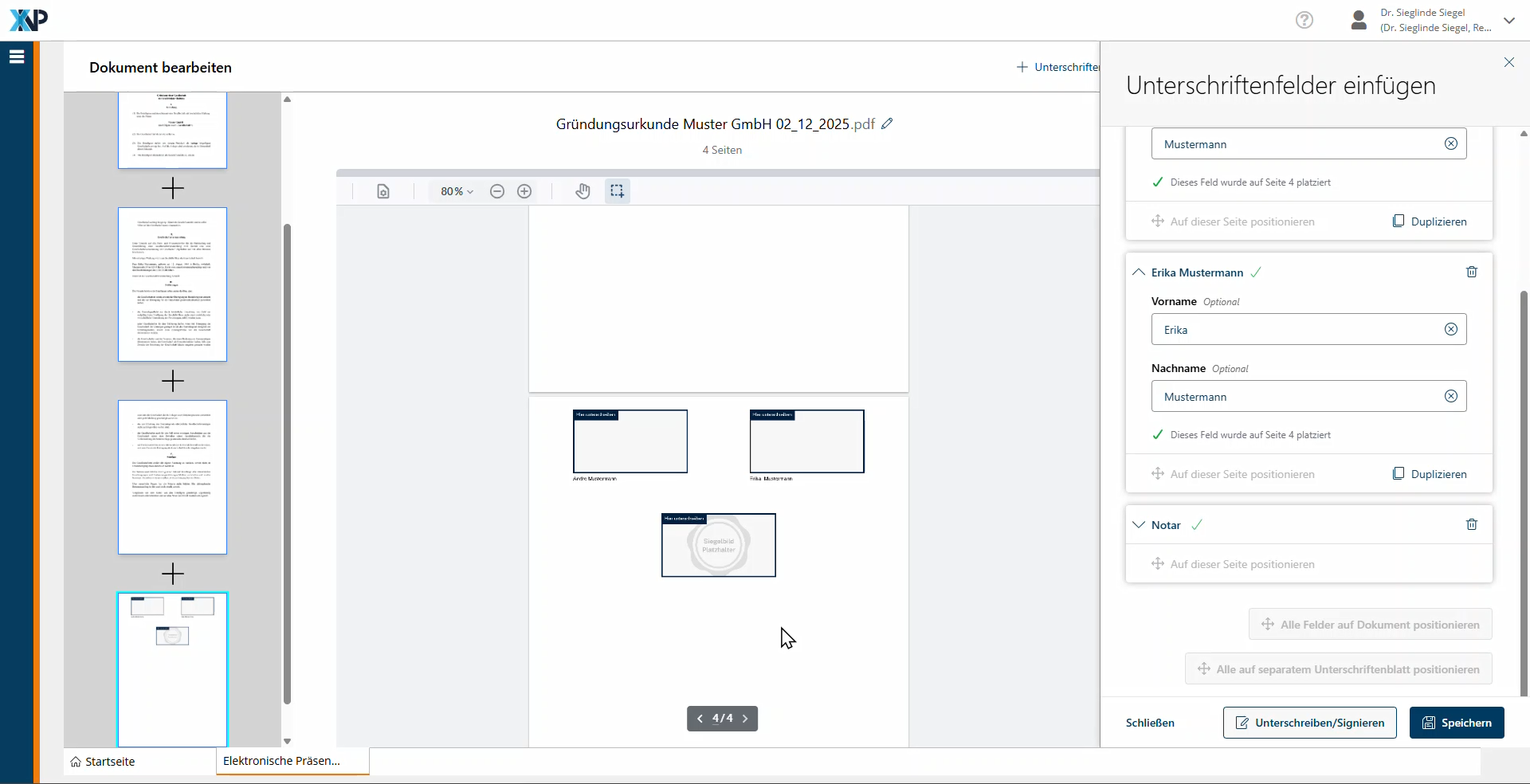Open the 80% zoom level dropdown
The height and width of the screenshot is (784, 1530).
[457, 191]
